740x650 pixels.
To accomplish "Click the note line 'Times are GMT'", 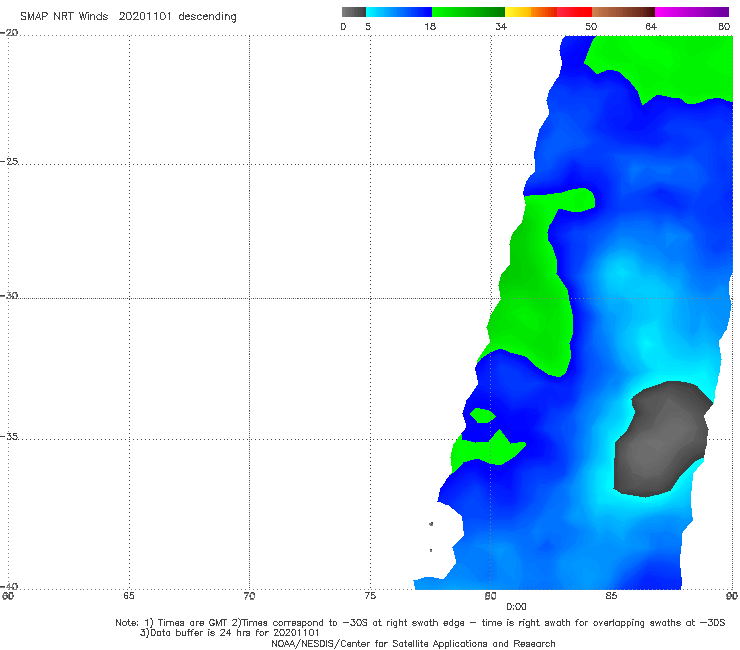I will [x=192, y=623].
